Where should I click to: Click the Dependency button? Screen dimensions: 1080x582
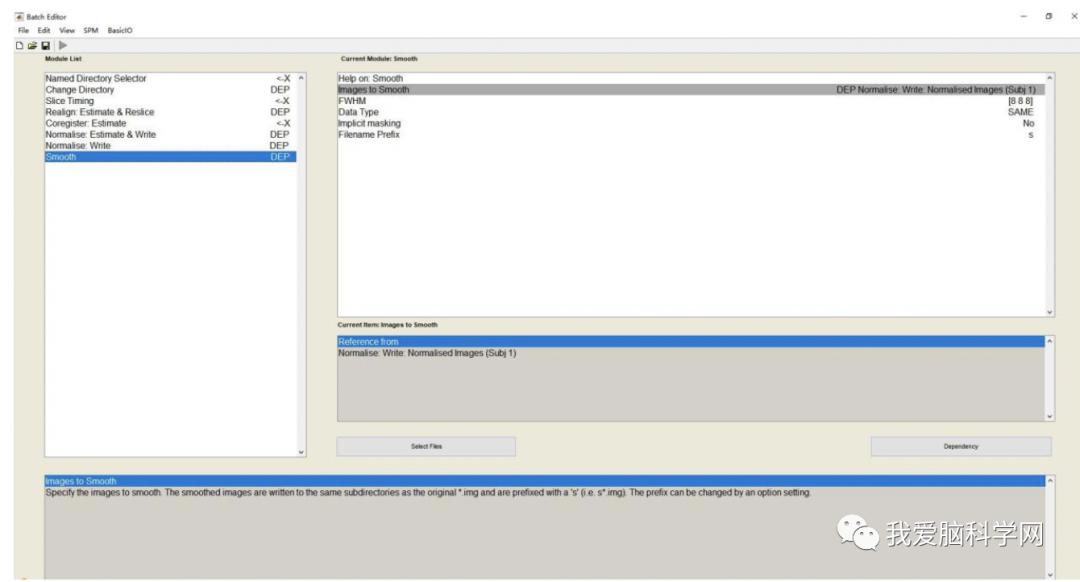click(960, 447)
